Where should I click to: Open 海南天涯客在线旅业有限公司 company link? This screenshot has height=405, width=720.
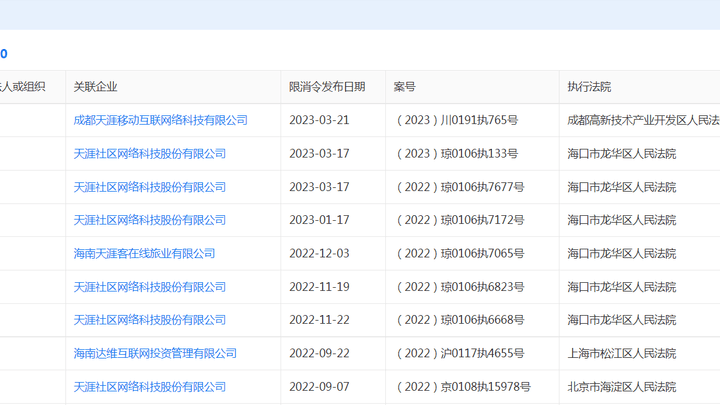click(x=144, y=253)
